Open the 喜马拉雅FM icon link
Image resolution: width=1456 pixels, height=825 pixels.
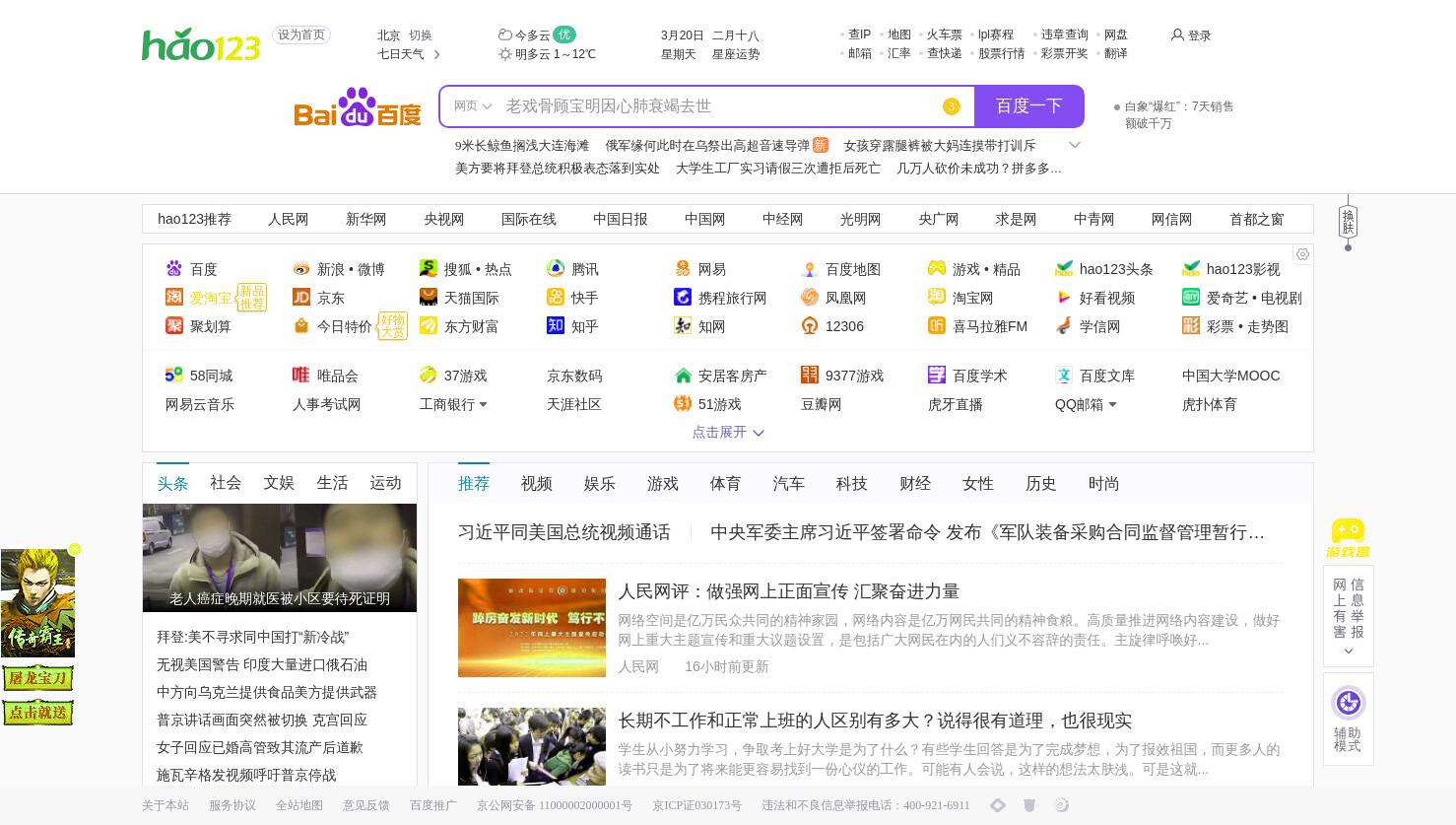[937, 325]
